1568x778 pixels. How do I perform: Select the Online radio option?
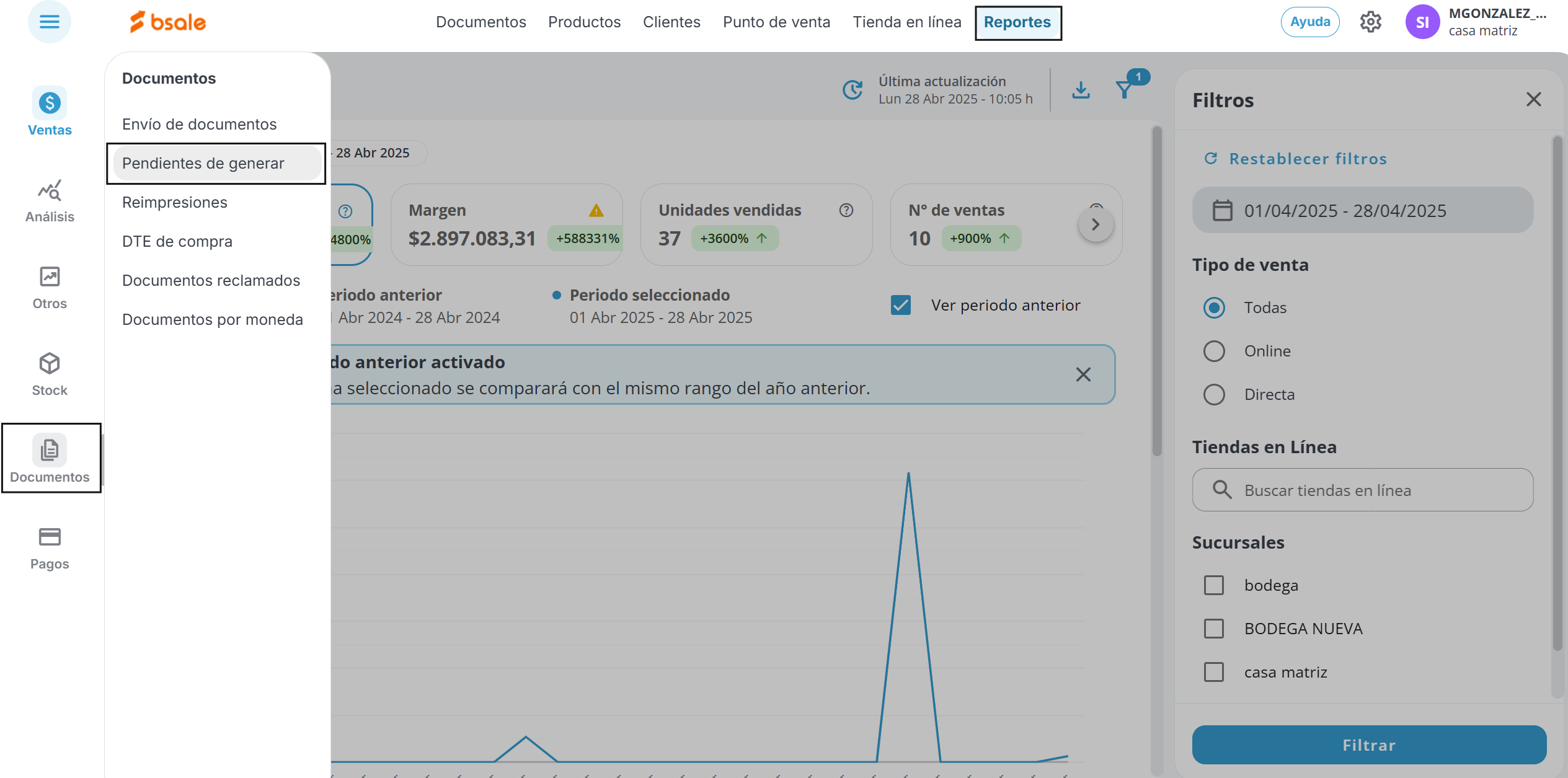[x=1214, y=351]
